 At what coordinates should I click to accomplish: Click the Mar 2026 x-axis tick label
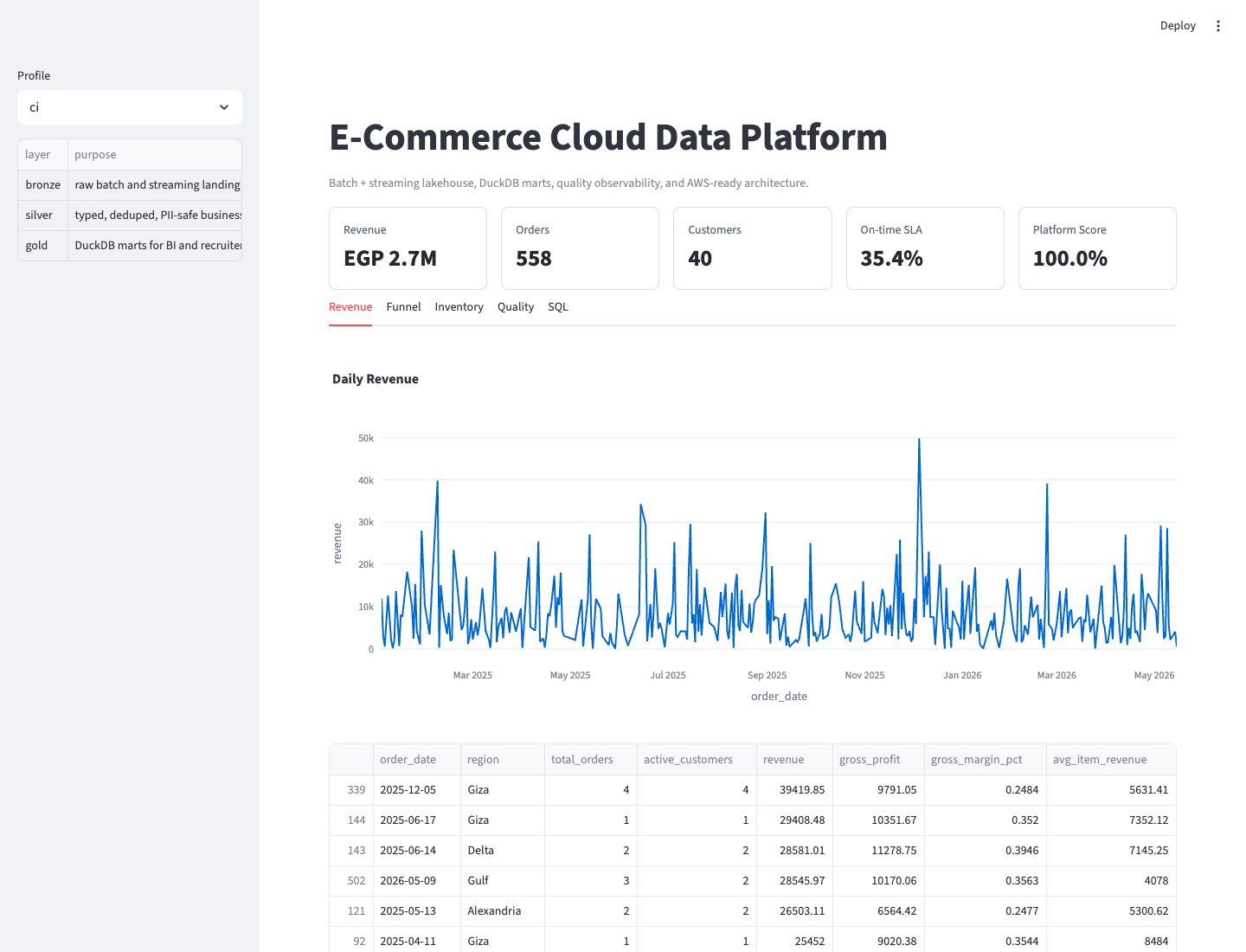click(x=1057, y=676)
